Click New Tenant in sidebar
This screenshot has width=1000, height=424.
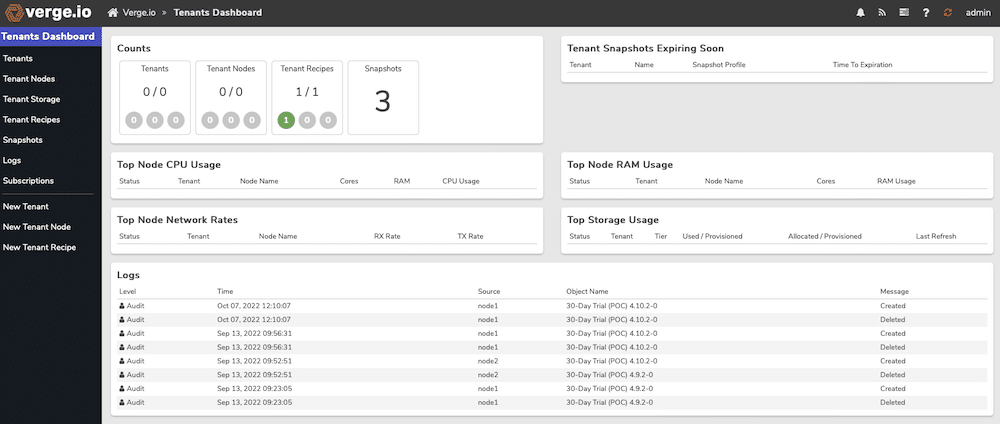[x=26, y=207]
